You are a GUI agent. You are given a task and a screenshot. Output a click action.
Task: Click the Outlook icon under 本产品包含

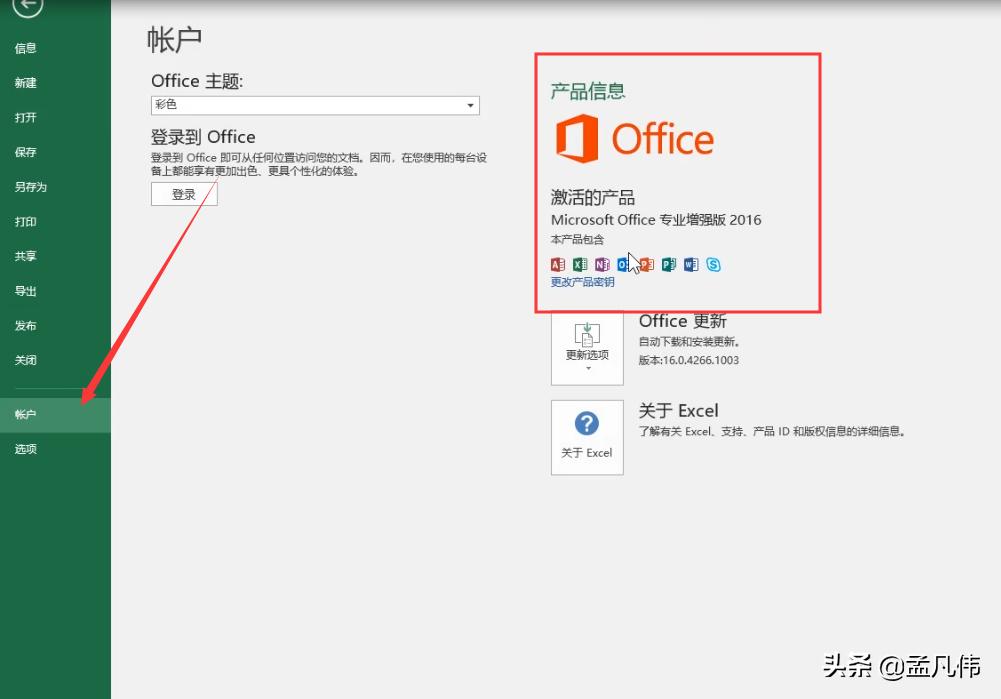click(624, 264)
